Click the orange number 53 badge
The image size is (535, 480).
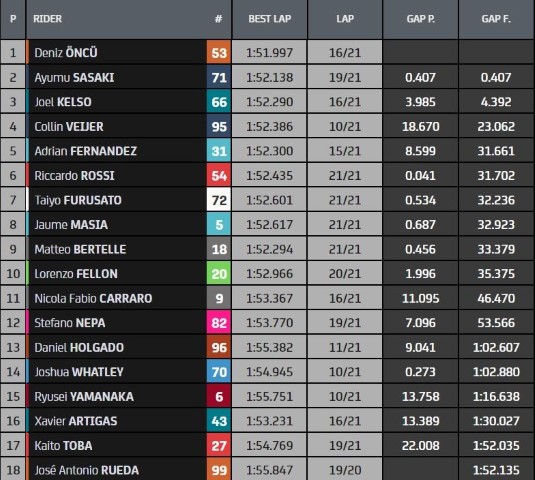click(x=219, y=53)
